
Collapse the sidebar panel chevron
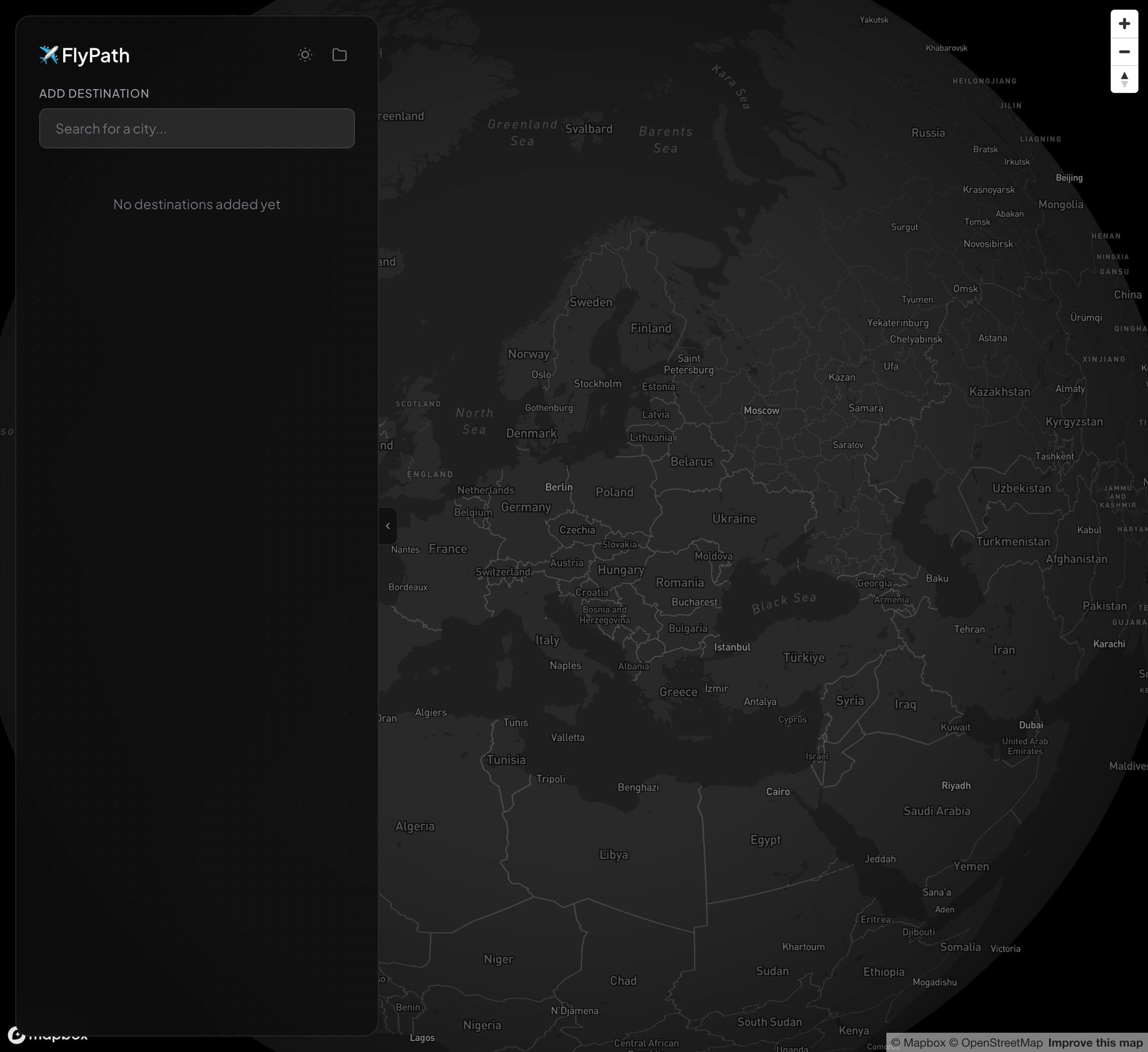388,526
